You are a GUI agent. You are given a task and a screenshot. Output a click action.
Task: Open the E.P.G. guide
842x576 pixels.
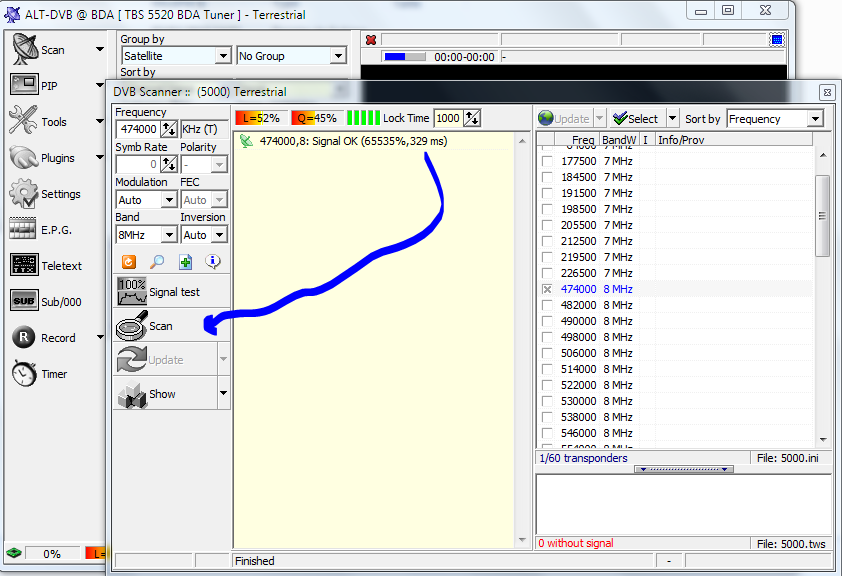coord(45,230)
